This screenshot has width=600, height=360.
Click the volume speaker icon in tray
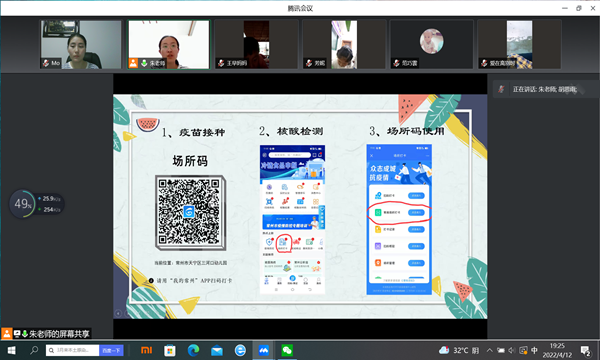click(x=512, y=350)
